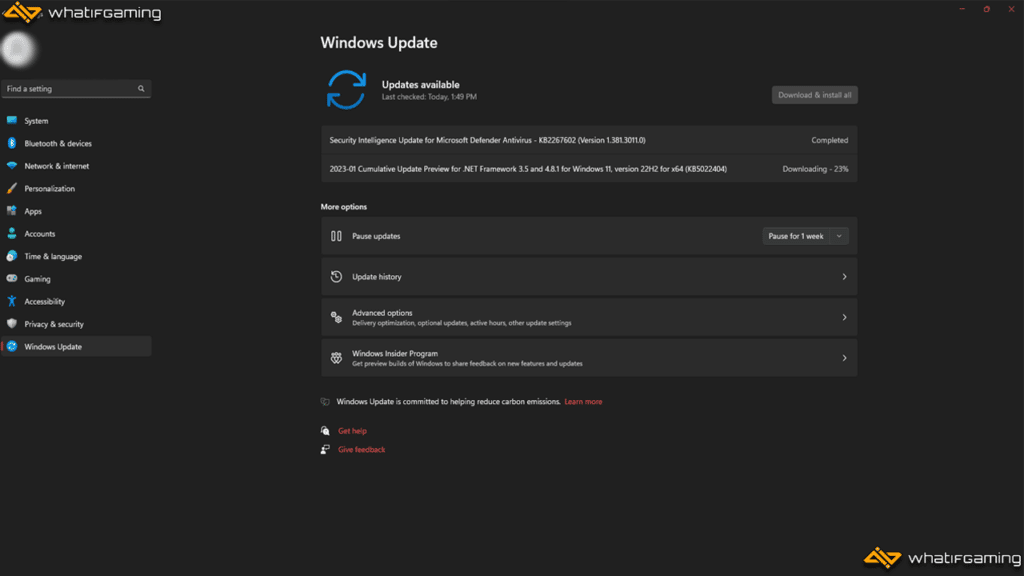This screenshot has height=576, width=1024.
Task: Click the blue sync arrows update icon
Action: [346, 90]
